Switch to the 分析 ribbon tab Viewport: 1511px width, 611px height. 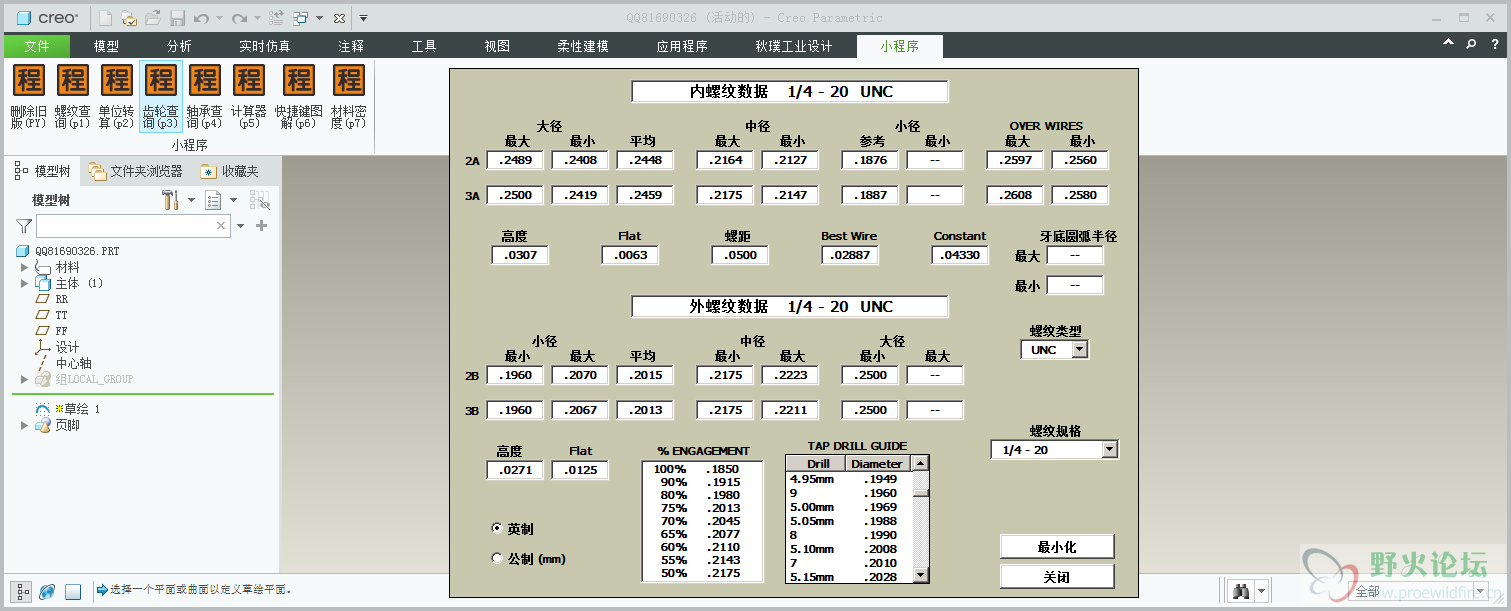click(x=179, y=46)
